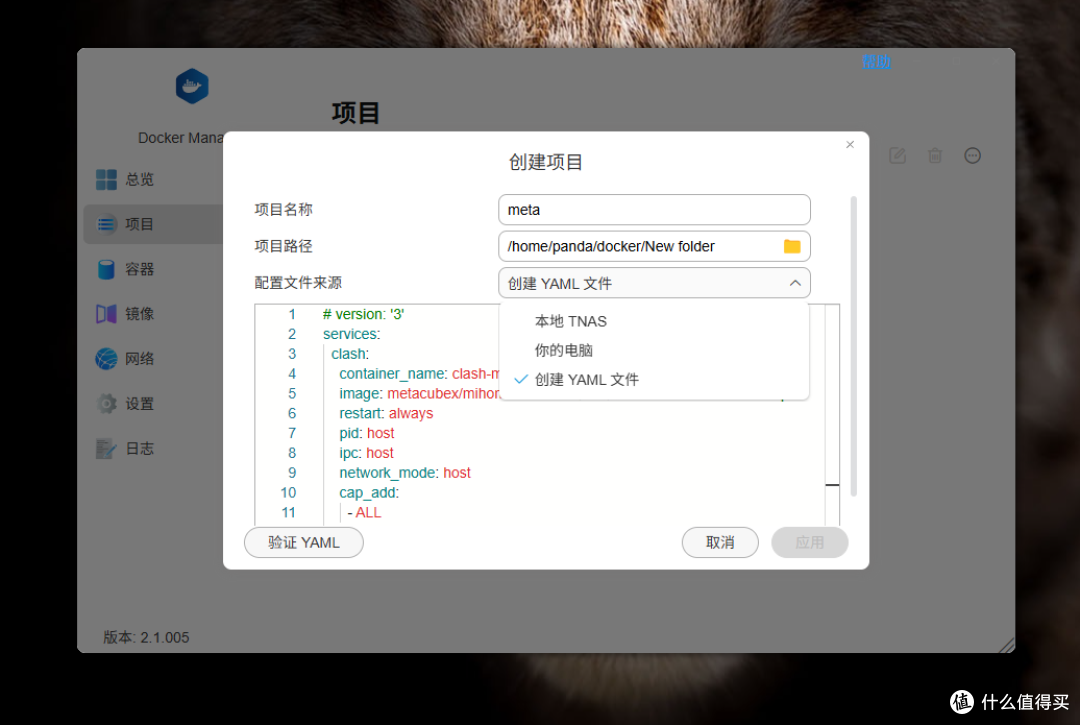The width and height of the screenshot is (1080, 725).
Task: Open 总览 in the sidebar
Action: [x=139, y=180]
